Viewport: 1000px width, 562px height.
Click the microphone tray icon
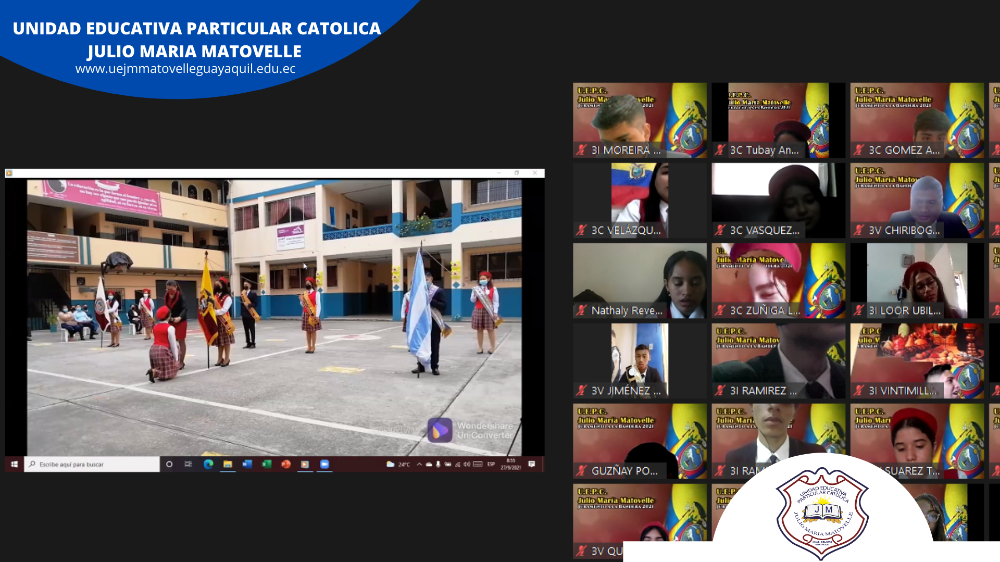coord(438,464)
